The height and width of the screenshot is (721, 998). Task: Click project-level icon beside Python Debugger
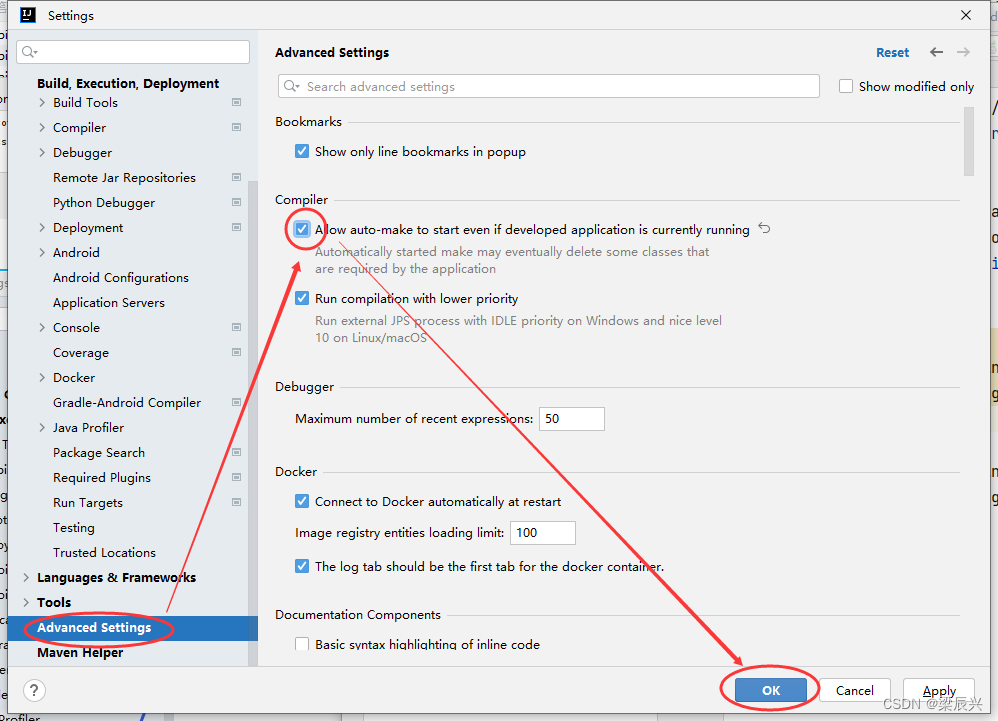[x=237, y=202]
